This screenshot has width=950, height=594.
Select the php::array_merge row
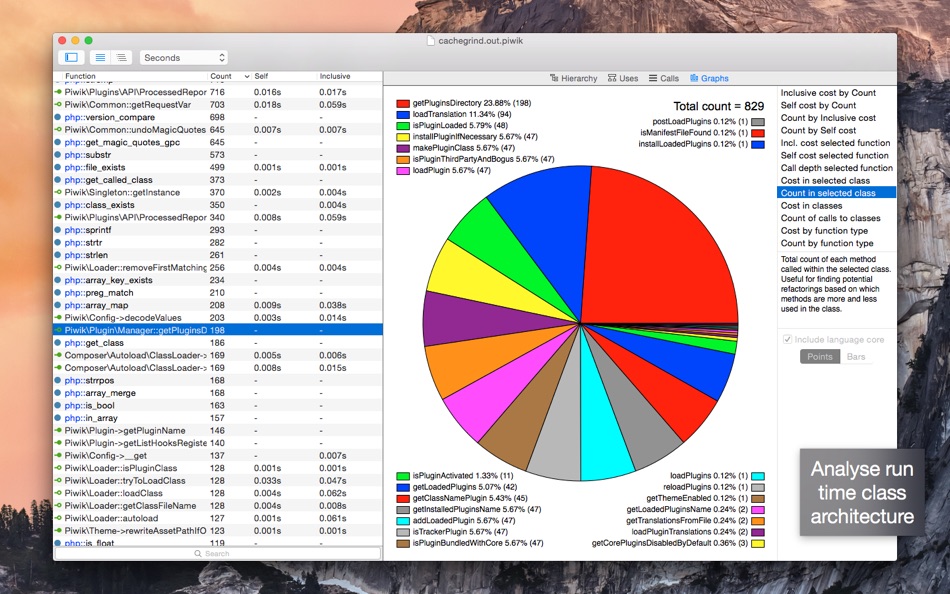point(218,393)
